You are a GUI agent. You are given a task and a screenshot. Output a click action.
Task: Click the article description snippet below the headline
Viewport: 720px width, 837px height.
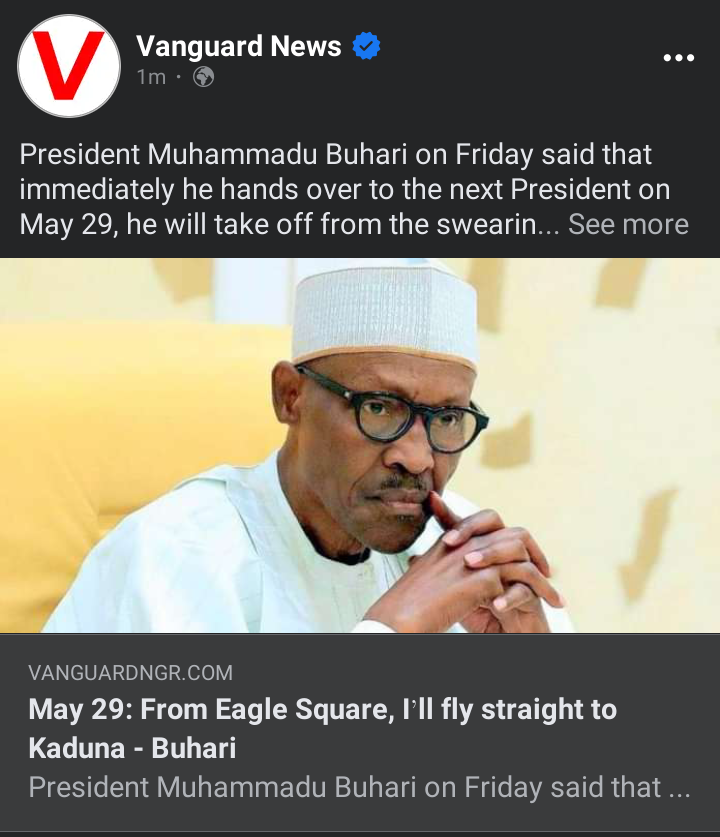tap(359, 787)
